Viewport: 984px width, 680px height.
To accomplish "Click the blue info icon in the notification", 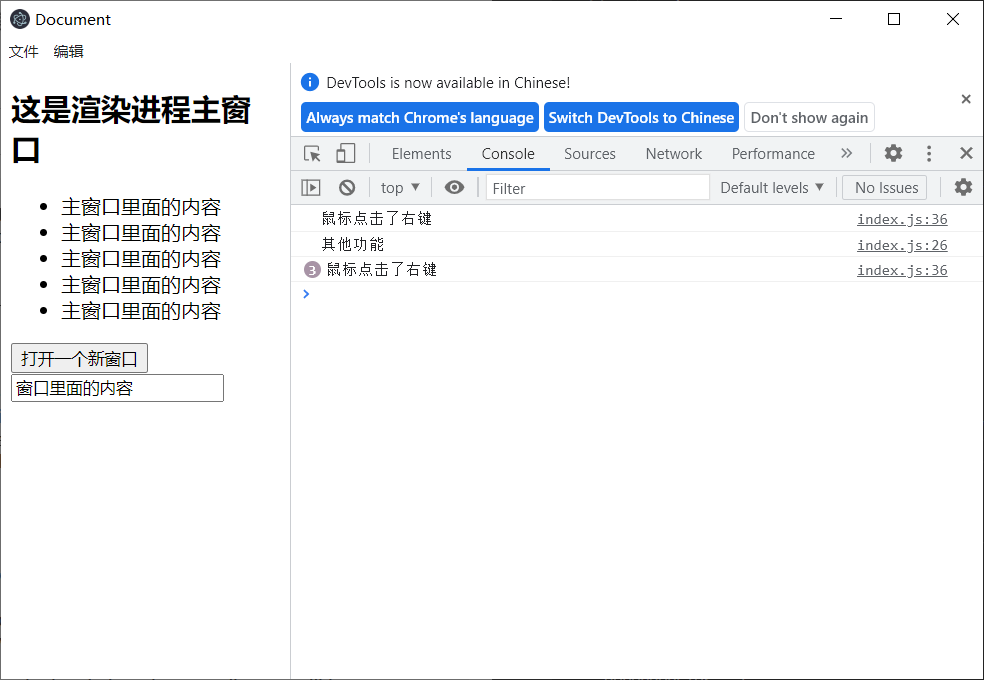I will [310, 82].
